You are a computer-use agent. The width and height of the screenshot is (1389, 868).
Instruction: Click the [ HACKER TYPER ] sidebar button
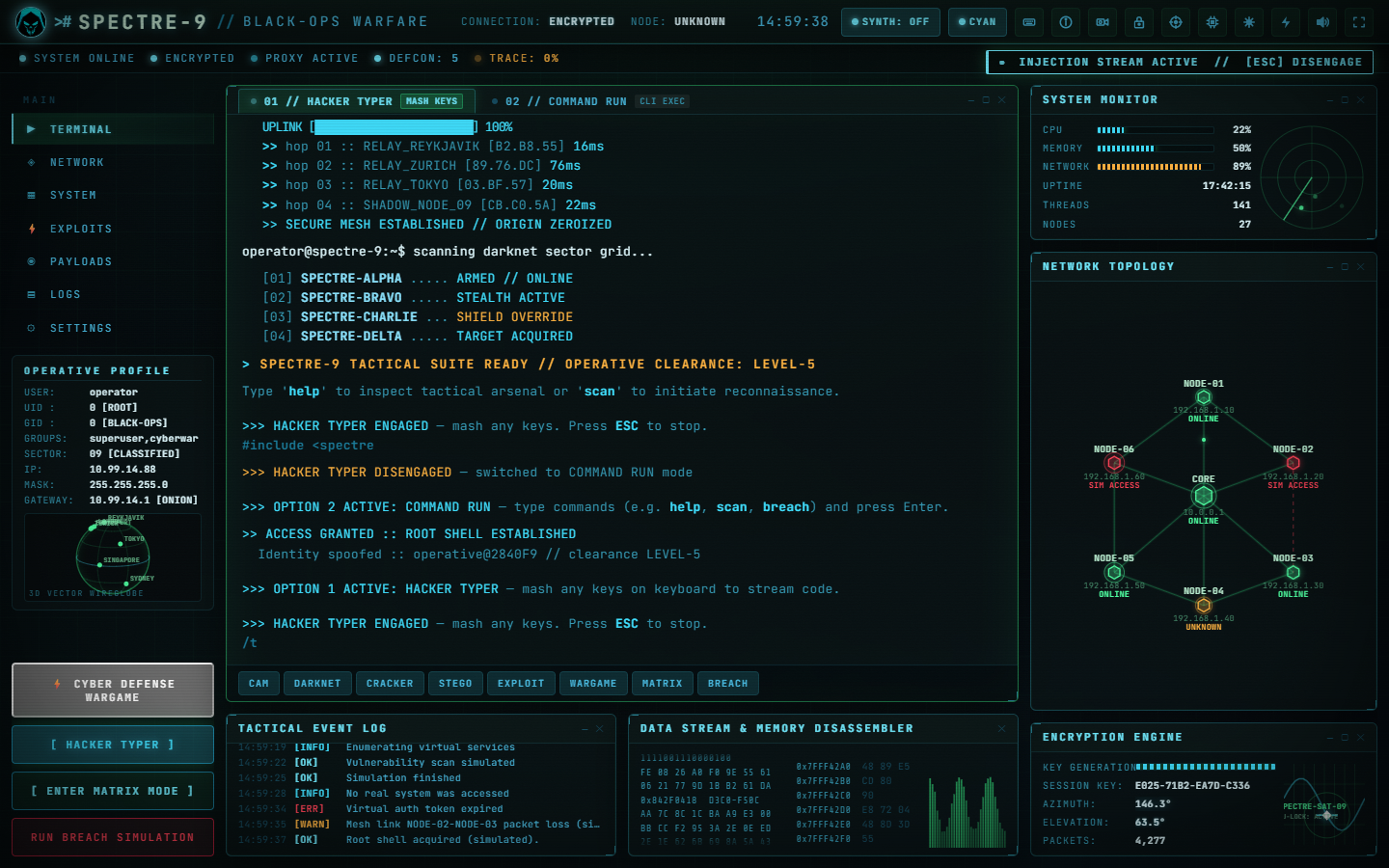tap(113, 745)
